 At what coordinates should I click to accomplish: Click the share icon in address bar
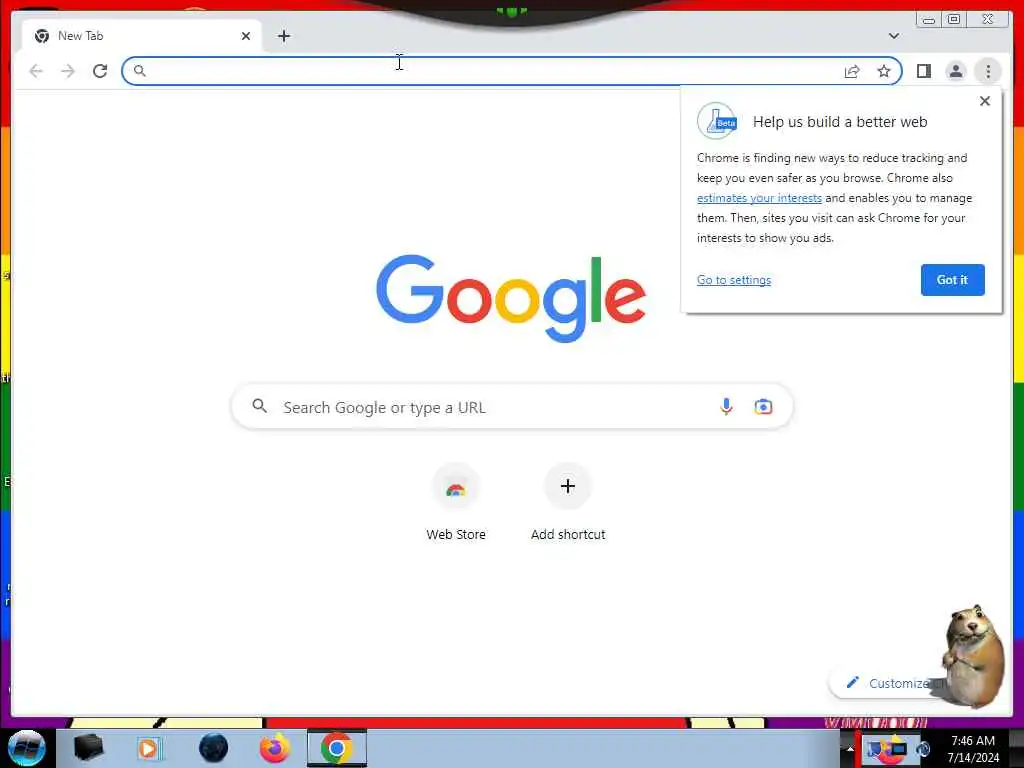point(852,71)
